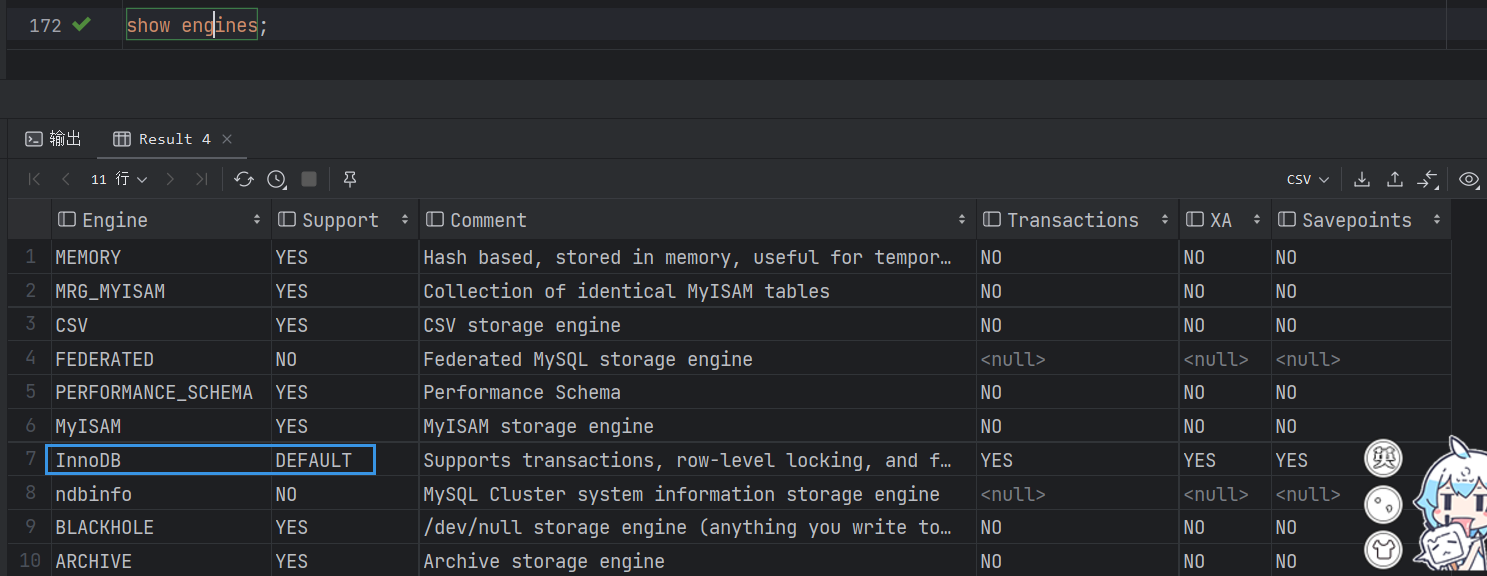Viewport: 1487px width, 576px height.
Task: Switch to the 输出 tab
Action: pos(54,139)
